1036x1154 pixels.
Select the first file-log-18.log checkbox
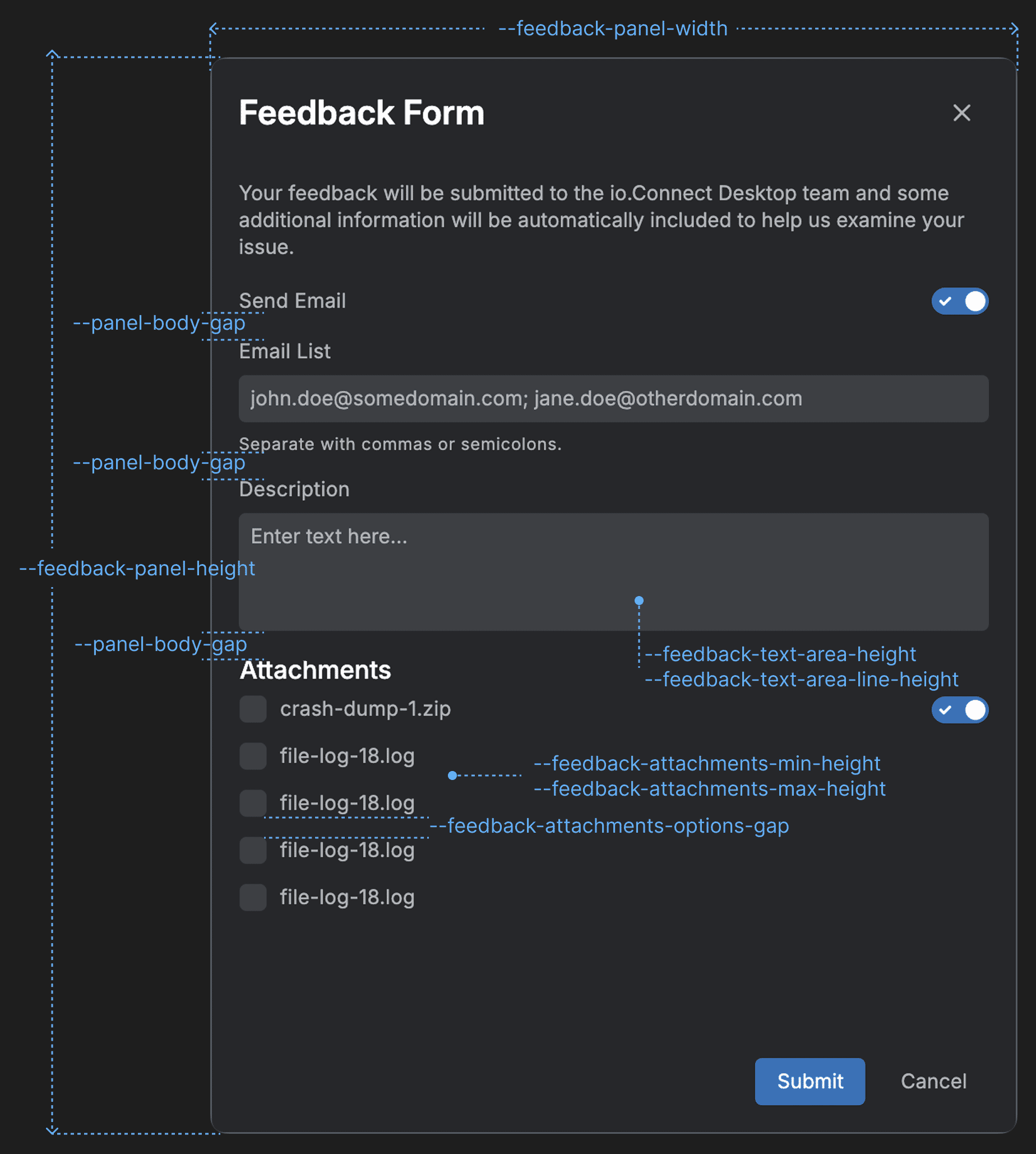click(252, 756)
